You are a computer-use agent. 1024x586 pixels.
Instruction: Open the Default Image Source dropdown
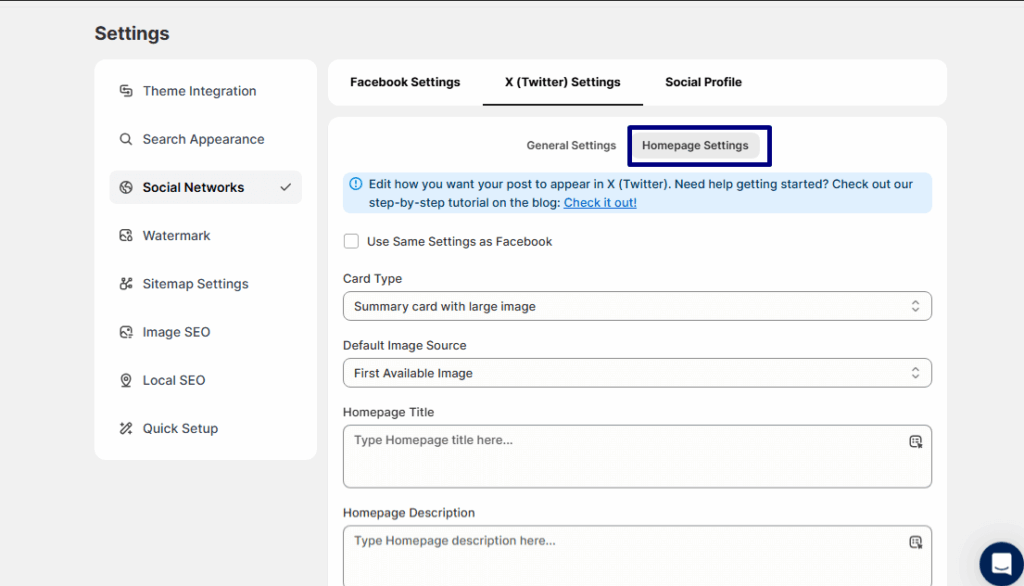[637, 373]
